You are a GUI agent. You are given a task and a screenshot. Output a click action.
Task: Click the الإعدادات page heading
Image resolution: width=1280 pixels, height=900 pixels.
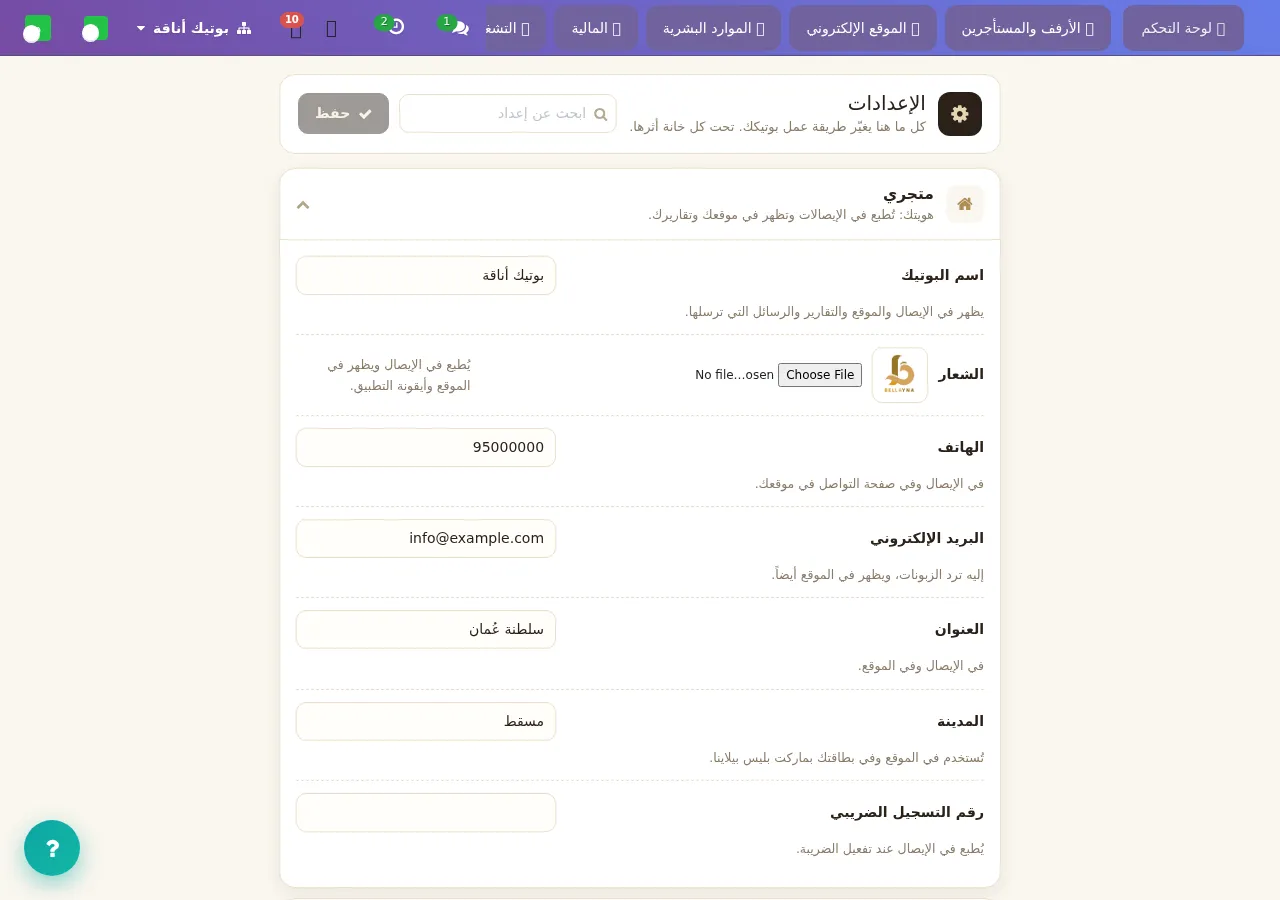[887, 103]
